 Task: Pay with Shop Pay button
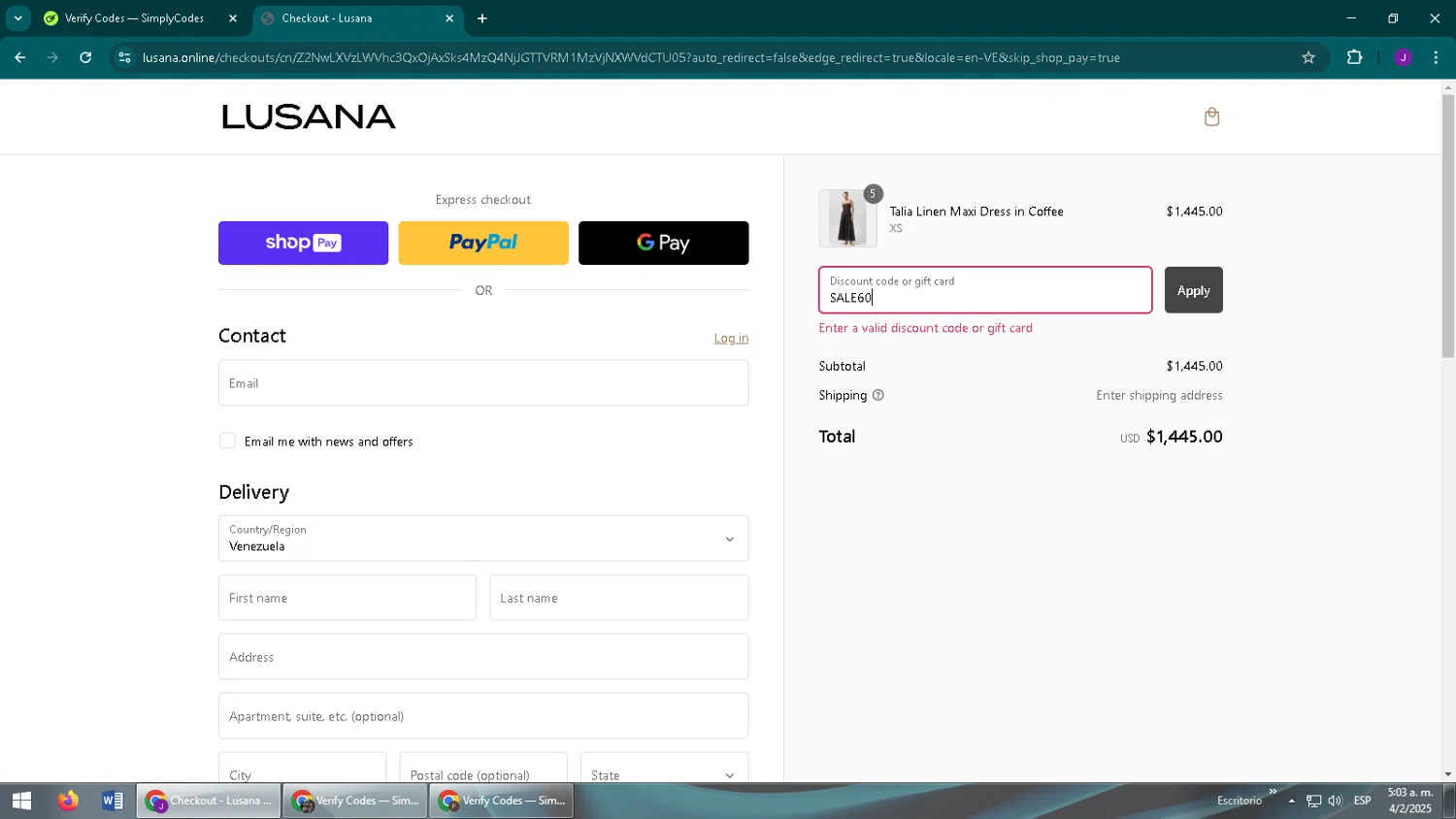pos(303,243)
